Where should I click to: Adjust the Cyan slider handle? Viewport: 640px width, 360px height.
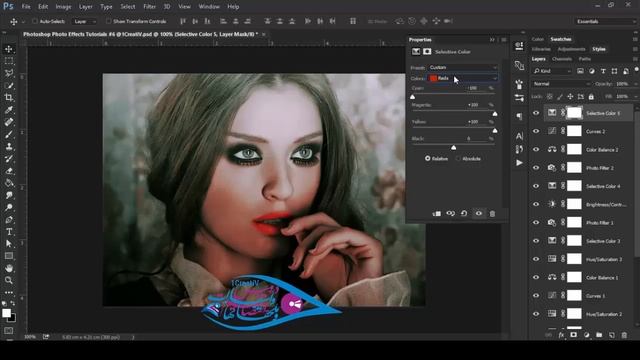click(412, 97)
